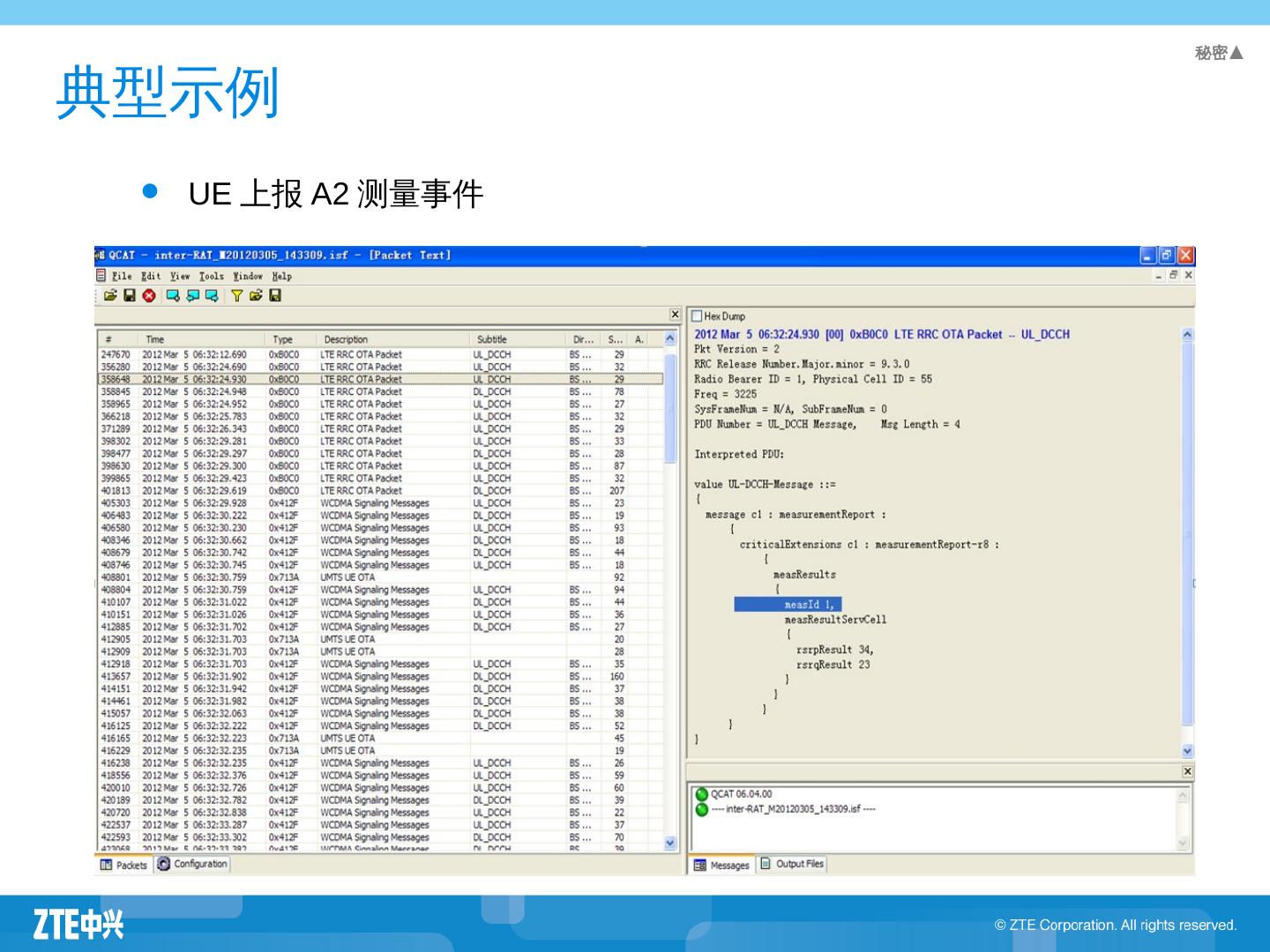The height and width of the screenshot is (952, 1270).
Task: Switch to the Output Files tab
Action: click(792, 864)
